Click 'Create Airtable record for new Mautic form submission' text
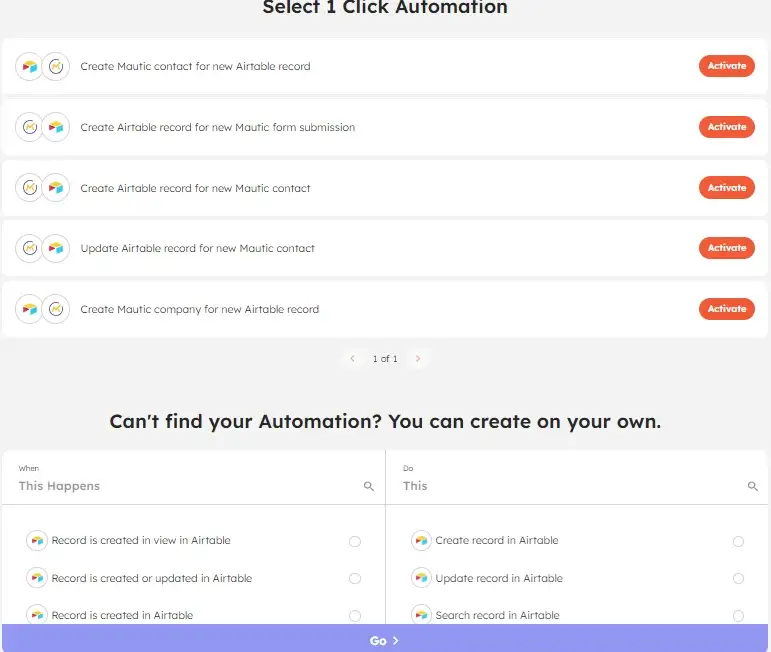Image resolution: width=771 pixels, height=652 pixels. (217, 127)
